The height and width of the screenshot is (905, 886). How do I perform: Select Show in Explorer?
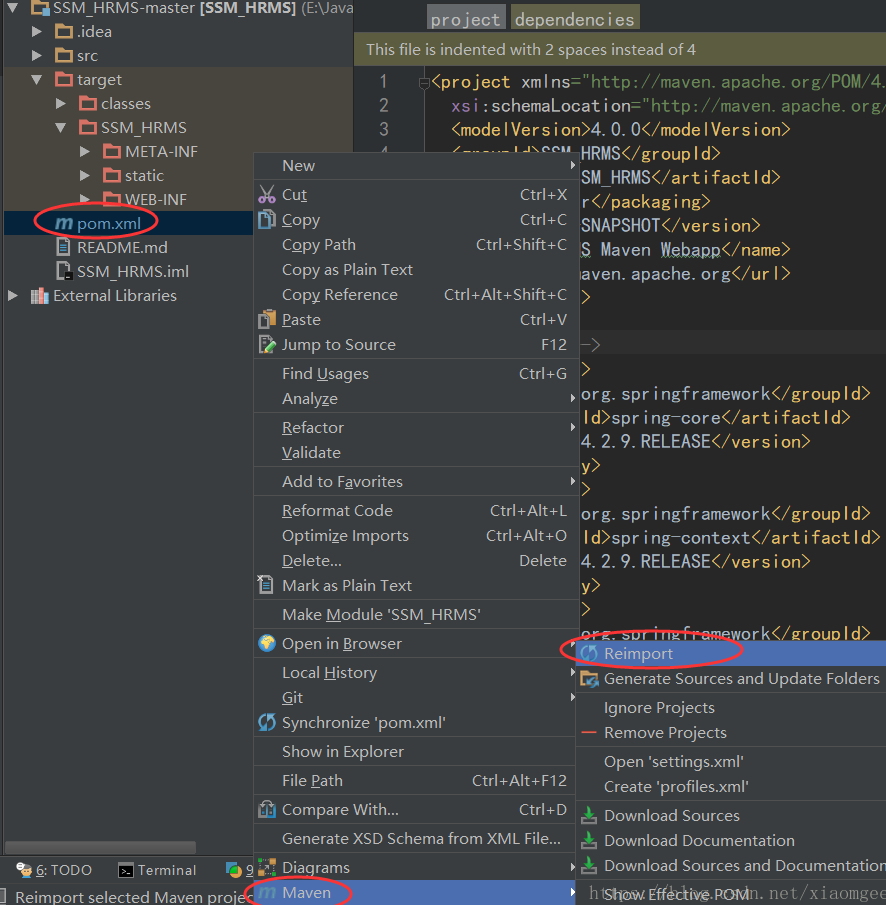tap(416, 751)
